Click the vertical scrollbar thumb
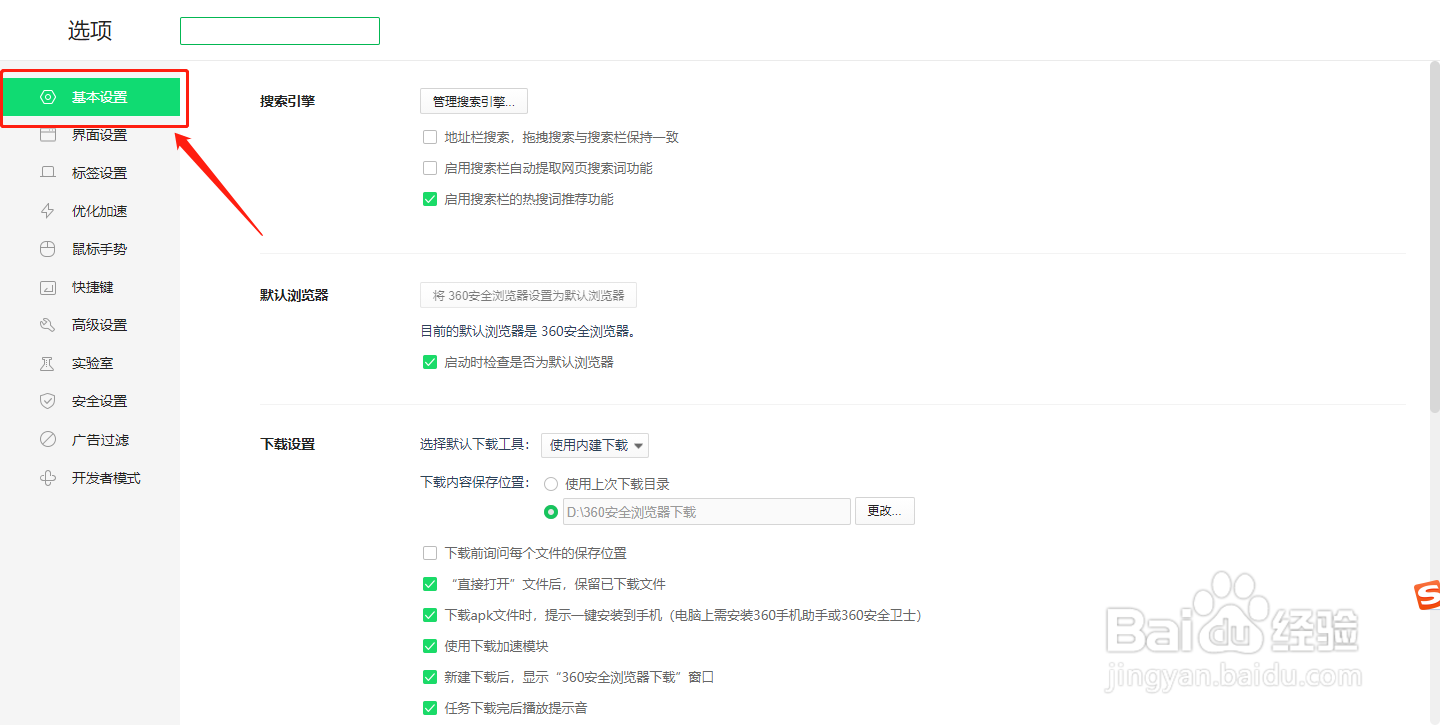 [x=1434, y=238]
